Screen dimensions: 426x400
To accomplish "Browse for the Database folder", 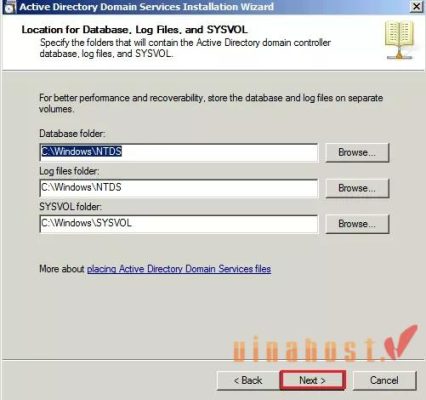I will click(x=357, y=152).
